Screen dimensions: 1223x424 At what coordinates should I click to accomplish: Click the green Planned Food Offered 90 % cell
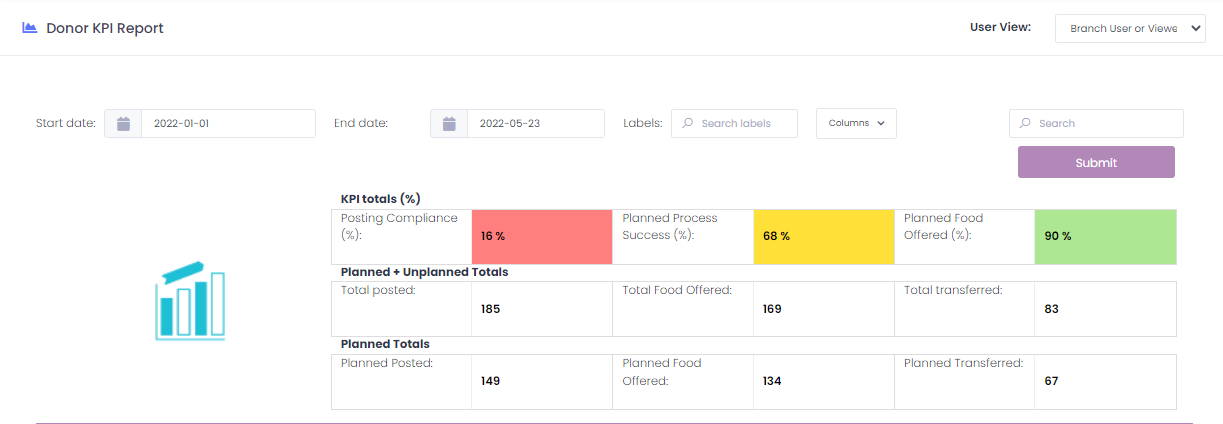pos(1105,237)
